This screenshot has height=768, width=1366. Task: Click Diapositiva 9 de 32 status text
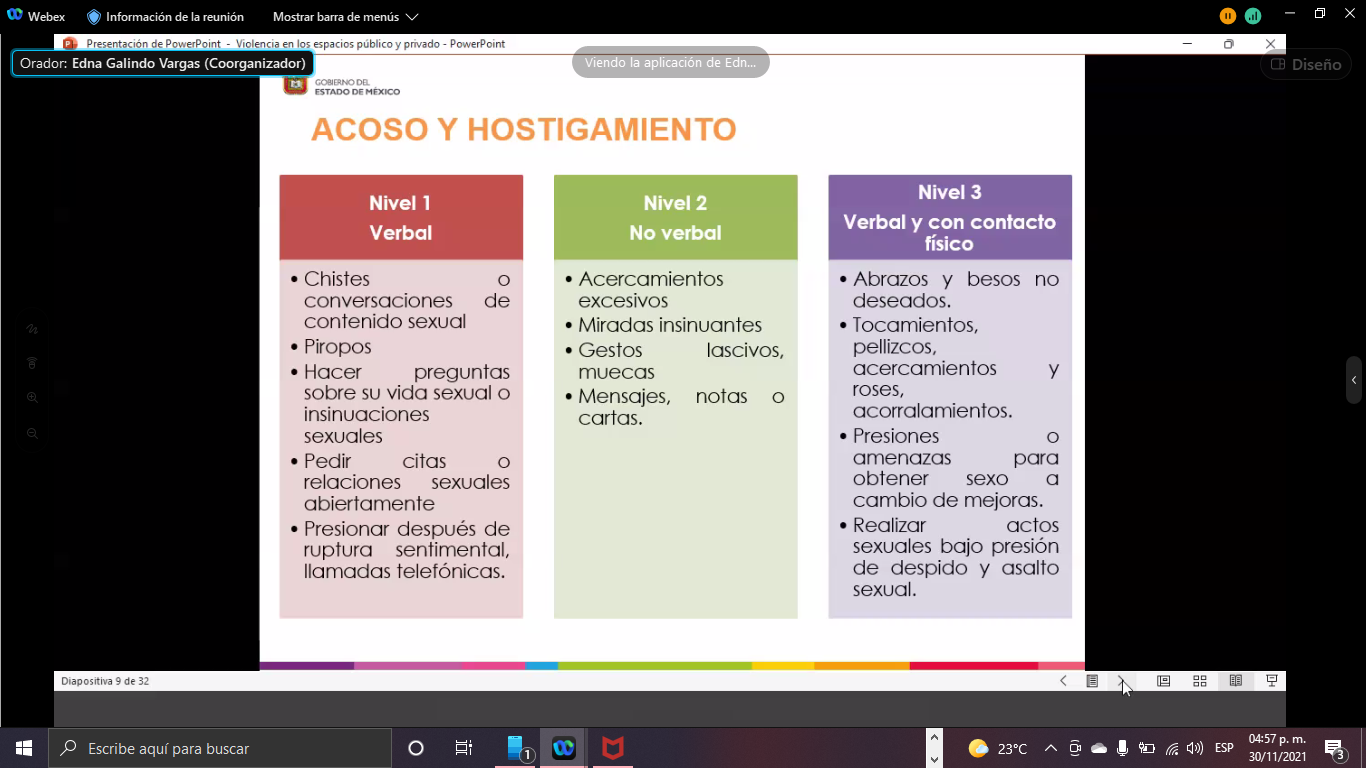pyautogui.click(x=105, y=681)
